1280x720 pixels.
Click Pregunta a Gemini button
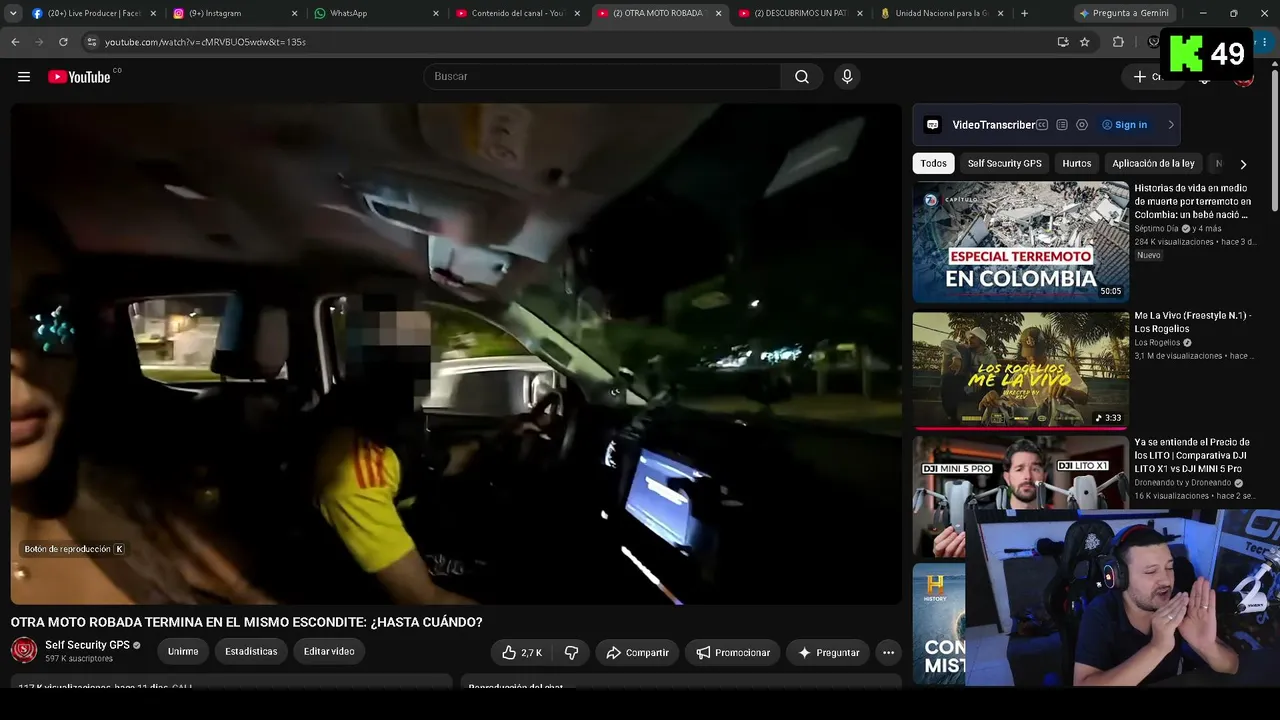pyautogui.click(x=1124, y=13)
